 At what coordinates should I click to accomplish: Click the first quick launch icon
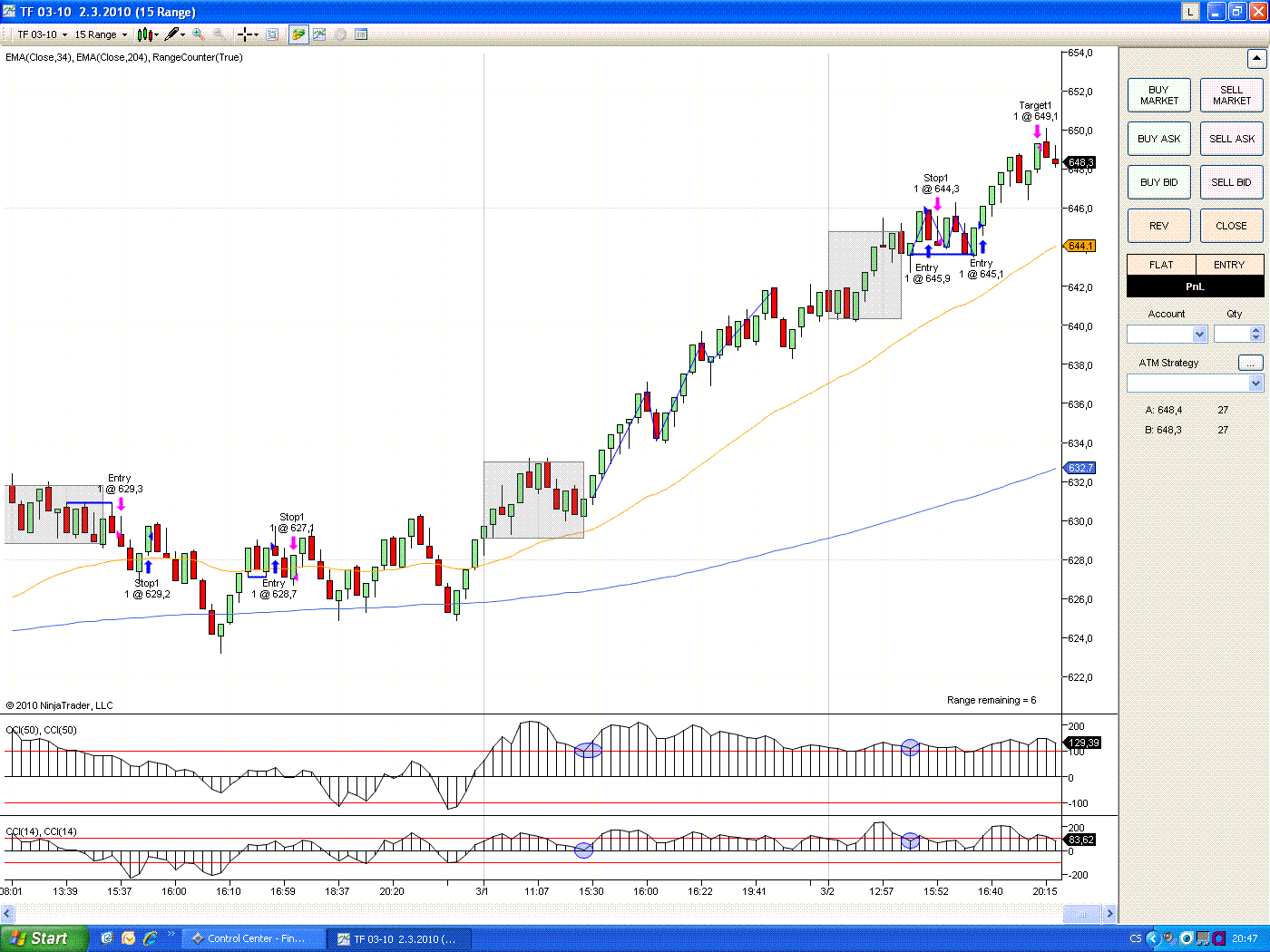[107, 938]
